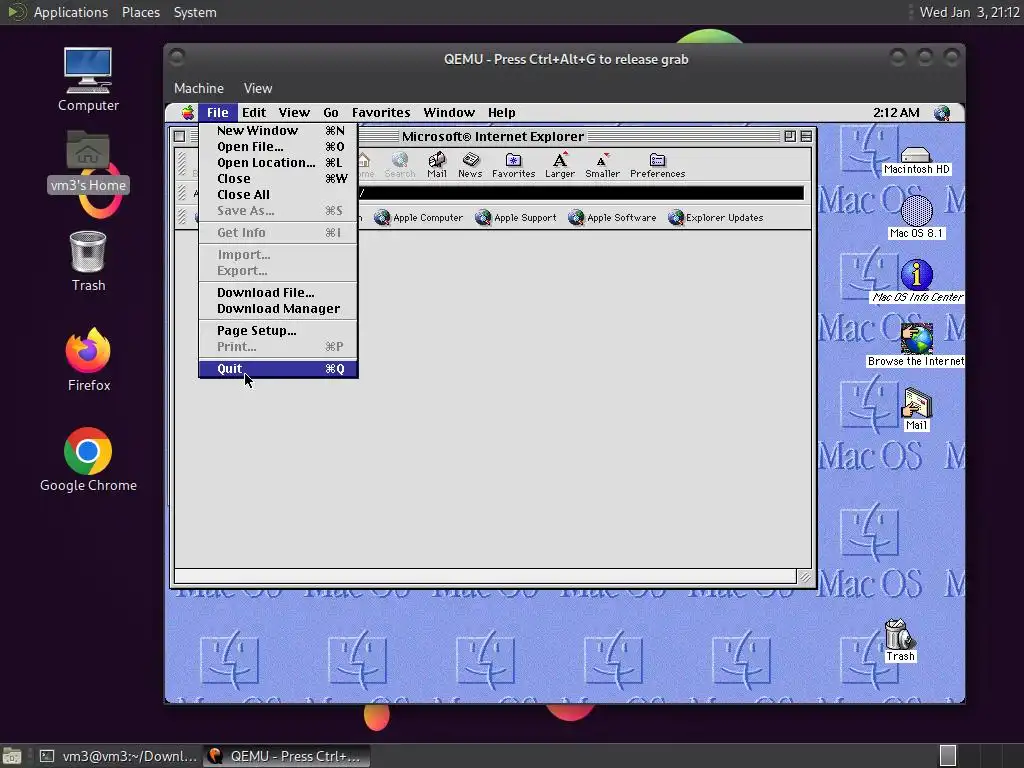
Task: Open the Window menu
Action: [449, 112]
